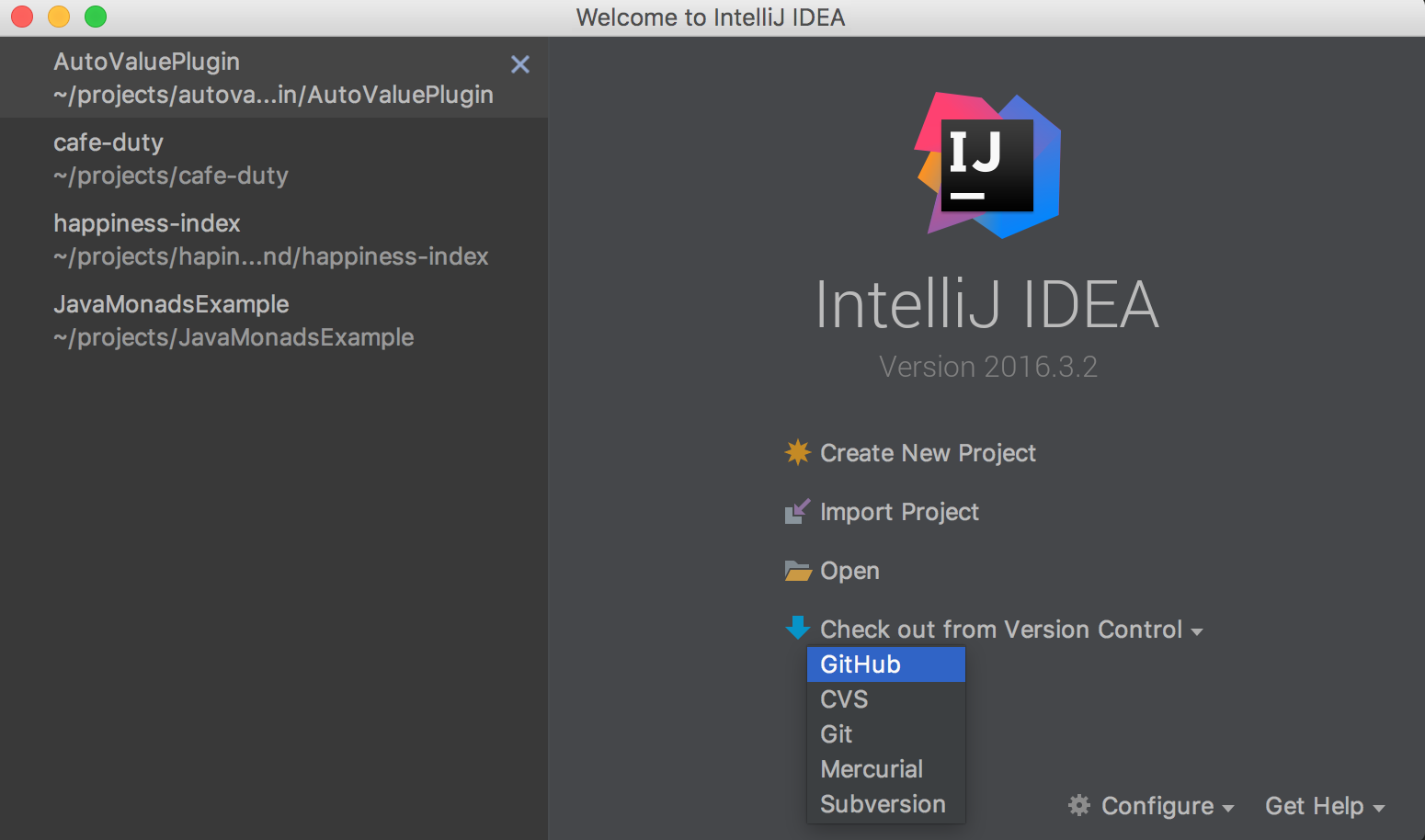Select GitHub from the checkout menu
1425x840 pixels.
886,664
